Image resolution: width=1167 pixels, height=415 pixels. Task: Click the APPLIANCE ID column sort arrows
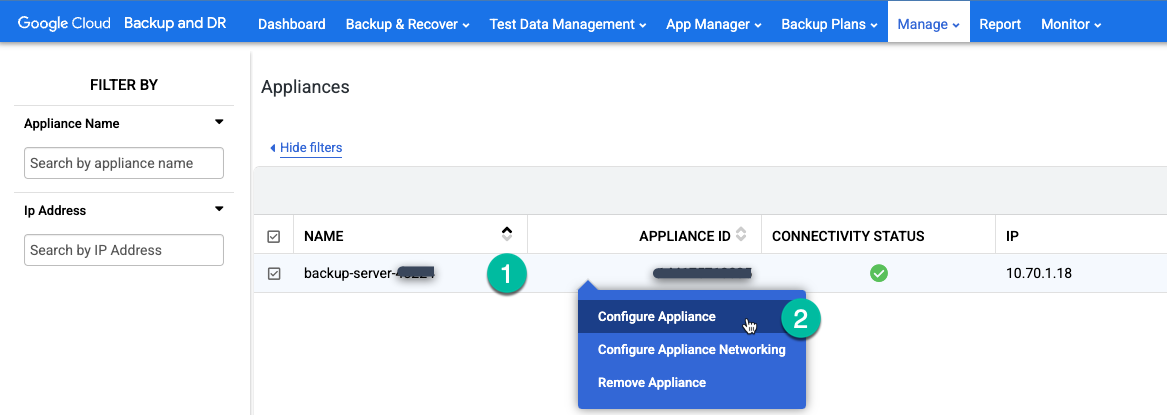tap(741, 236)
